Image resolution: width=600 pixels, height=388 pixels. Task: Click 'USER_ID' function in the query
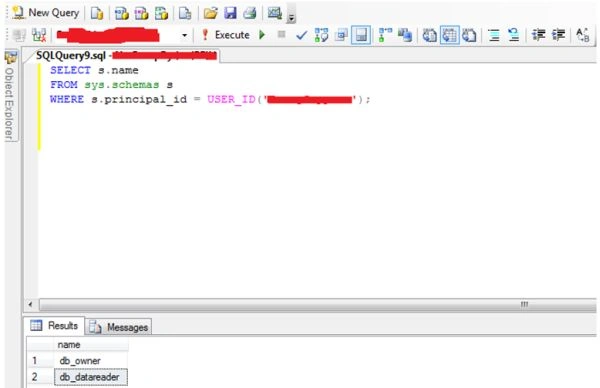pyautogui.click(x=231, y=99)
